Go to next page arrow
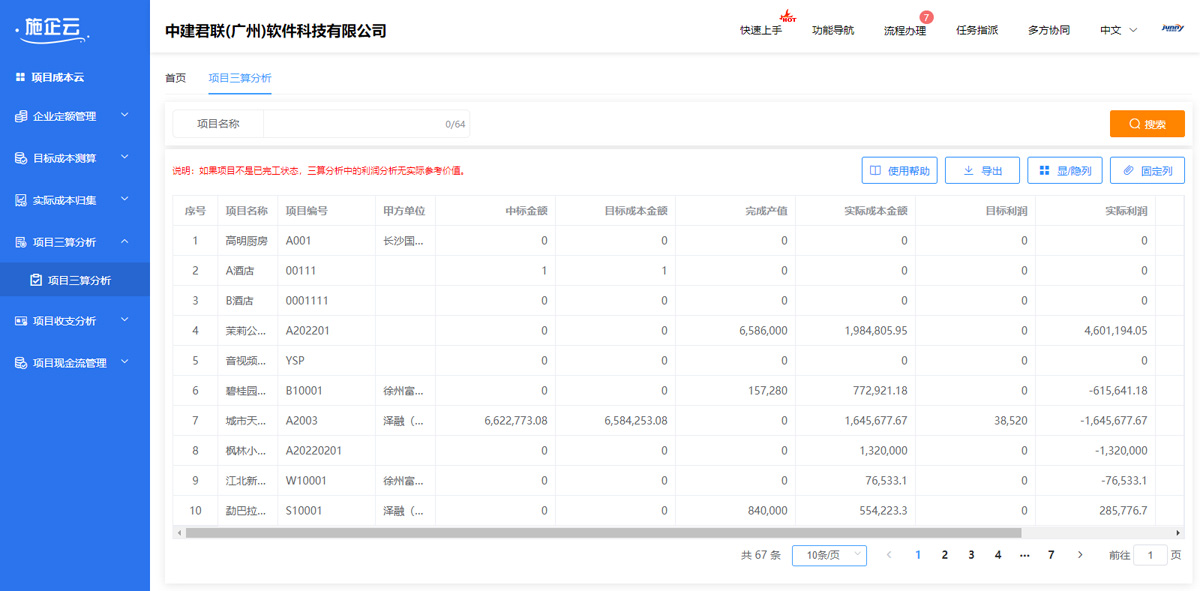Viewport: 1200px width, 591px height. [1080, 555]
